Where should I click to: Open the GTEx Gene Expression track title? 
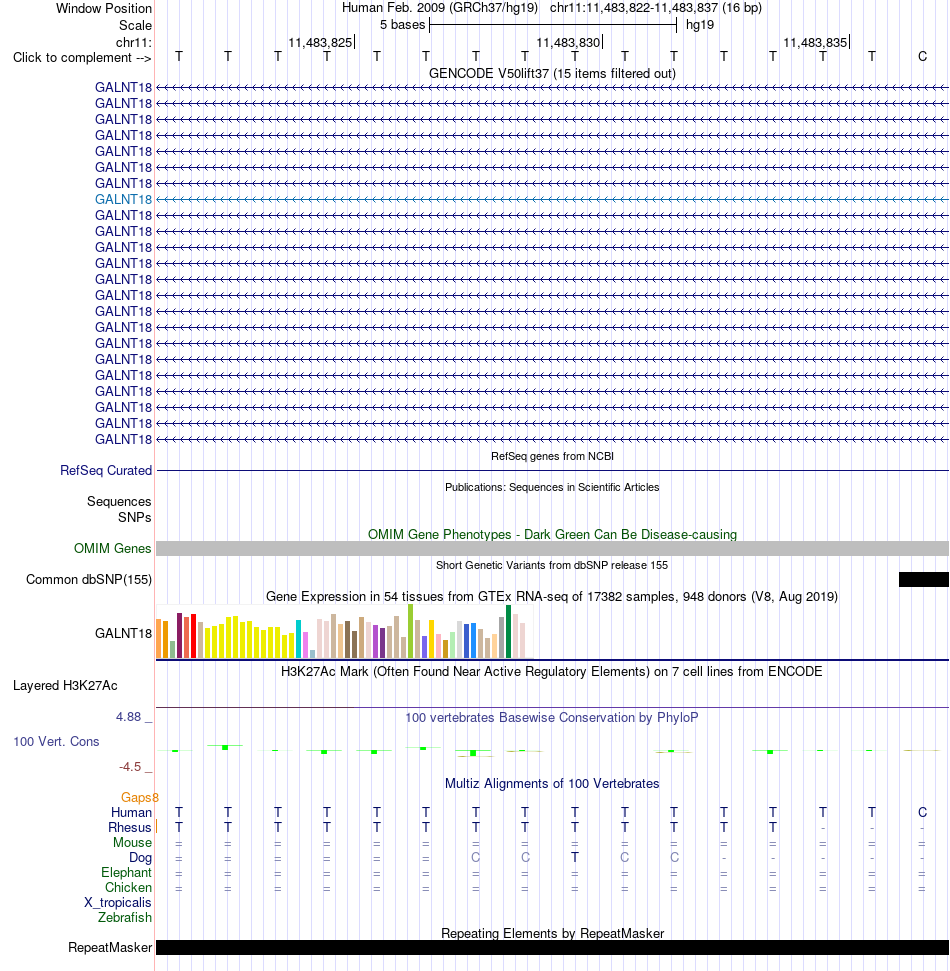click(552, 596)
